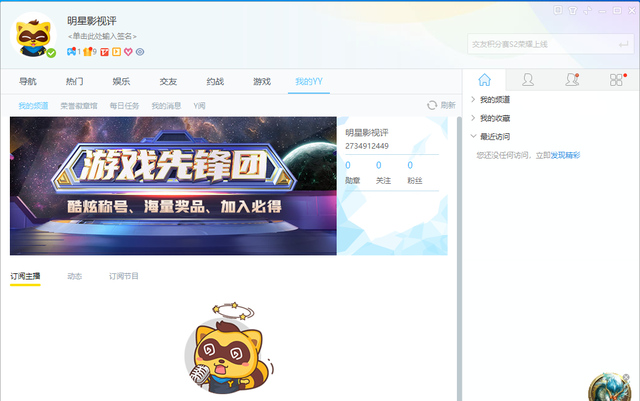Open the orange gift box icon
Screen dimensions: 640x401
(x=87, y=52)
